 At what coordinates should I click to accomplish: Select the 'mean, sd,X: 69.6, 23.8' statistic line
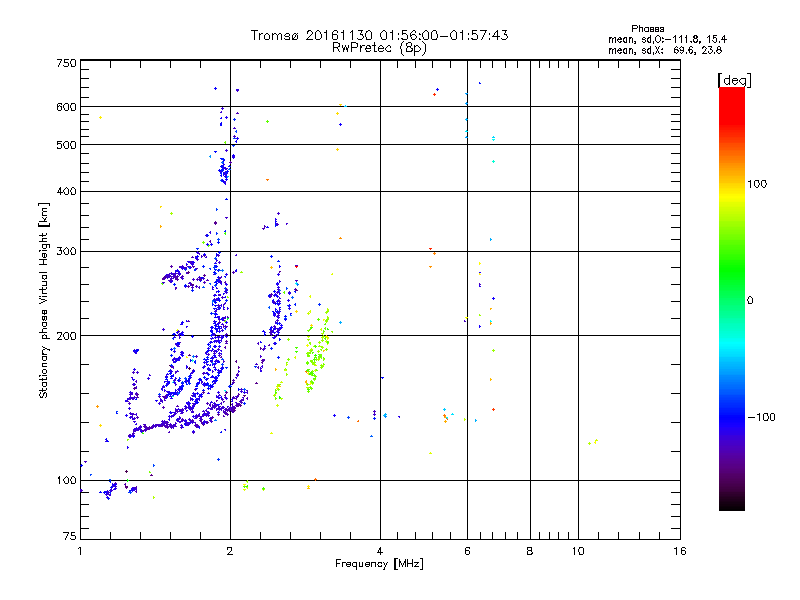click(665, 50)
